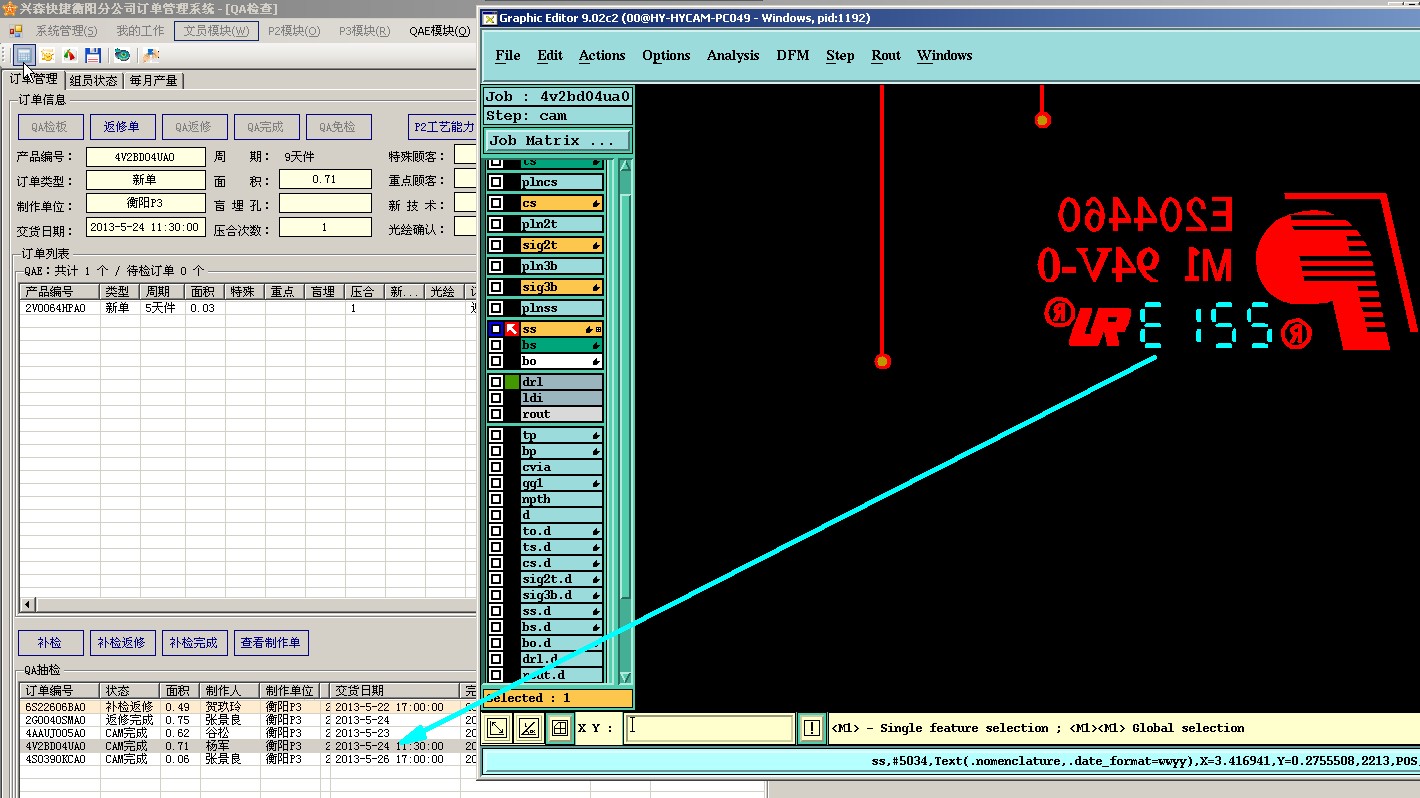Screen dimensions: 1420x798
Task: Toggle display checkbox for sig2t layer
Action: [x=496, y=245]
